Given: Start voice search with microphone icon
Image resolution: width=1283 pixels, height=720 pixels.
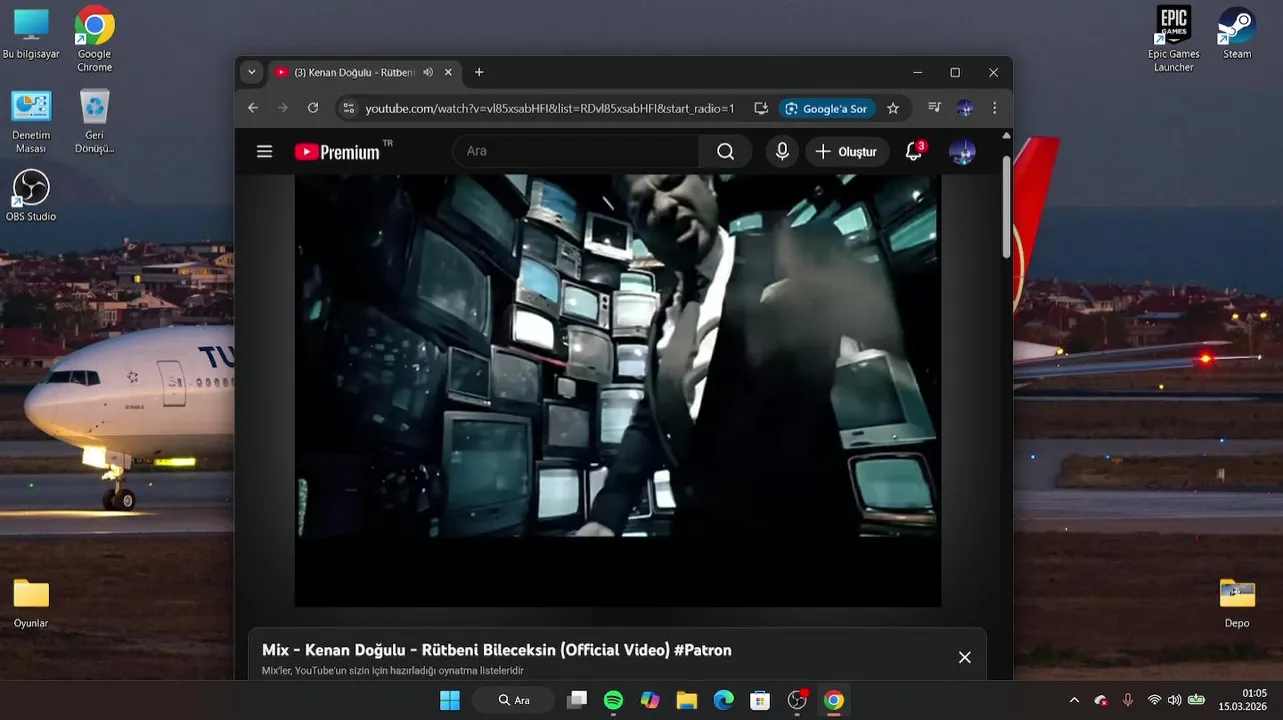Looking at the screenshot, I should coord(783,151).
